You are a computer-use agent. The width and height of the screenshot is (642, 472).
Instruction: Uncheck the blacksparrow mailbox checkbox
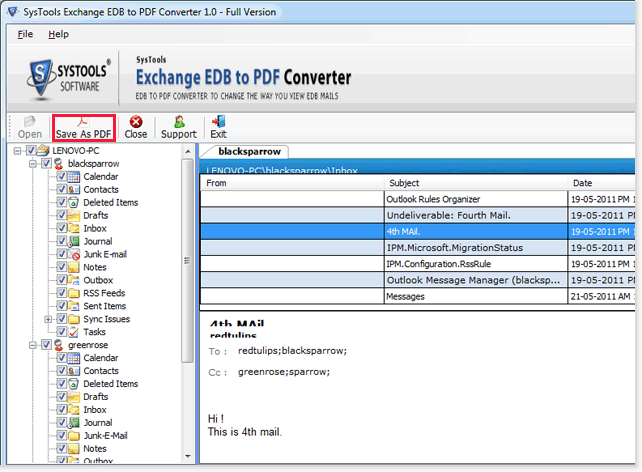click(46, 164)
